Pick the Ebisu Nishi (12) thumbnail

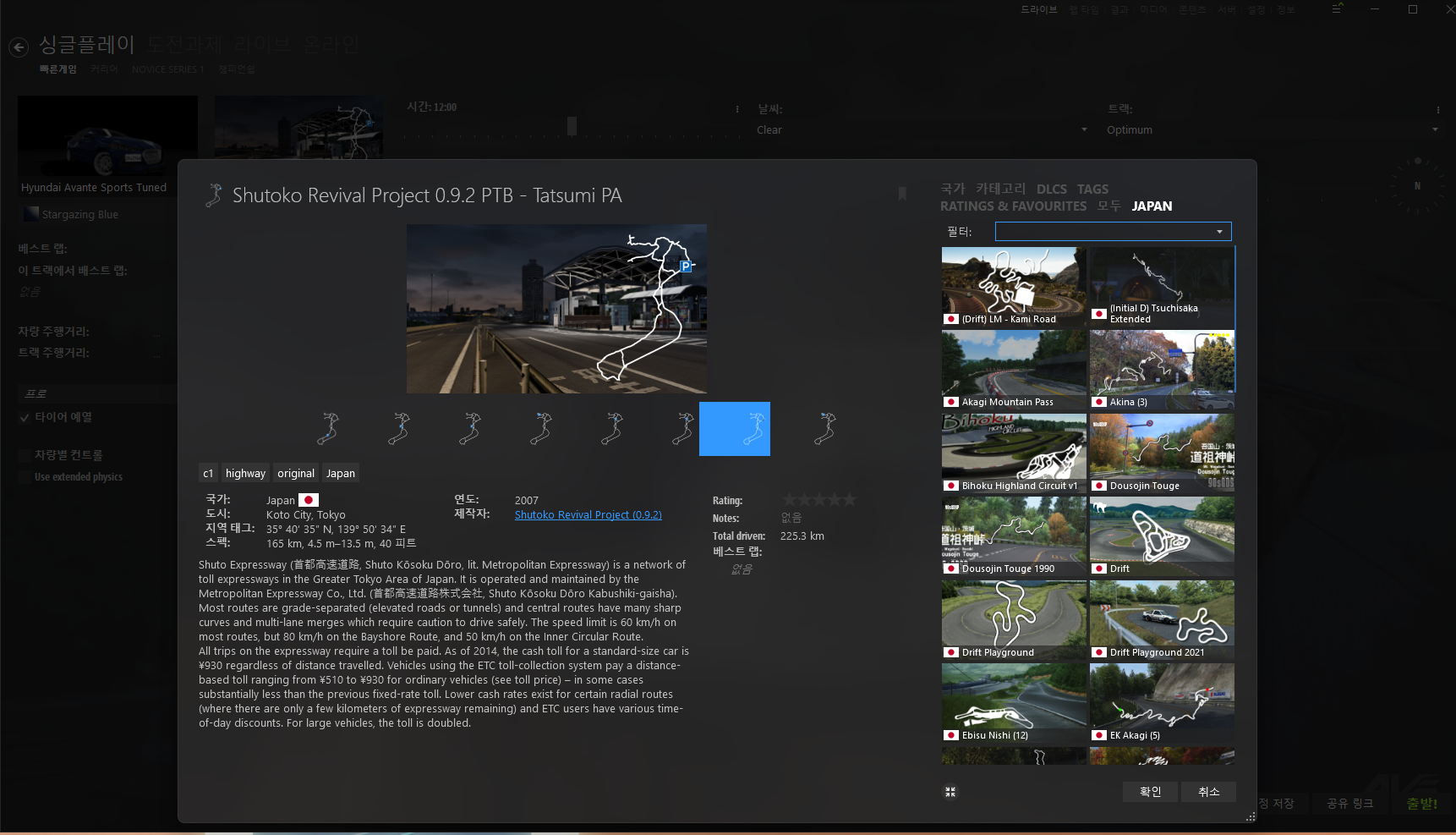[x=1014, y=702]
